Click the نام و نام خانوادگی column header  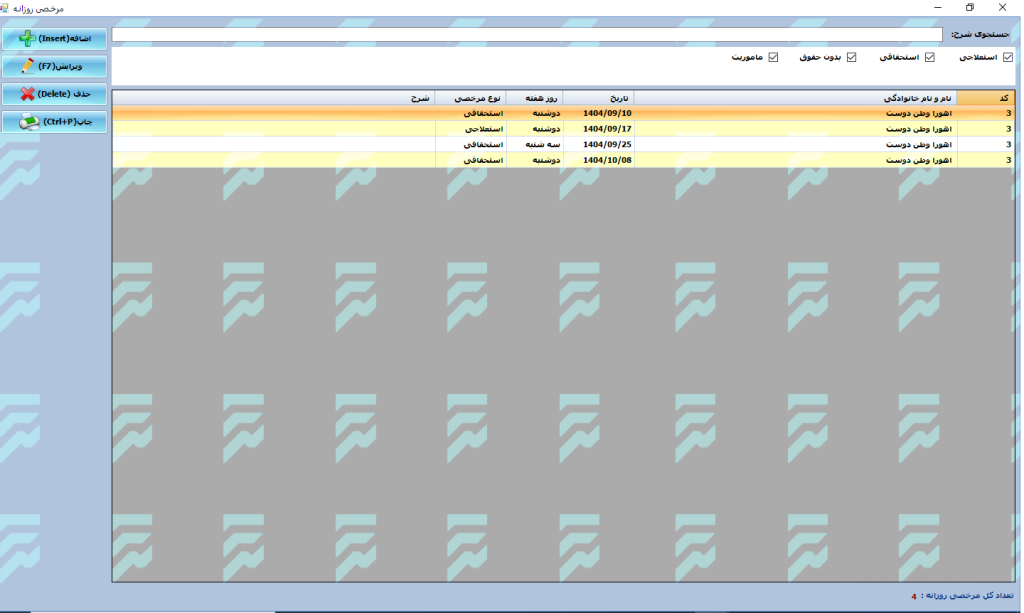pos(795,98)
